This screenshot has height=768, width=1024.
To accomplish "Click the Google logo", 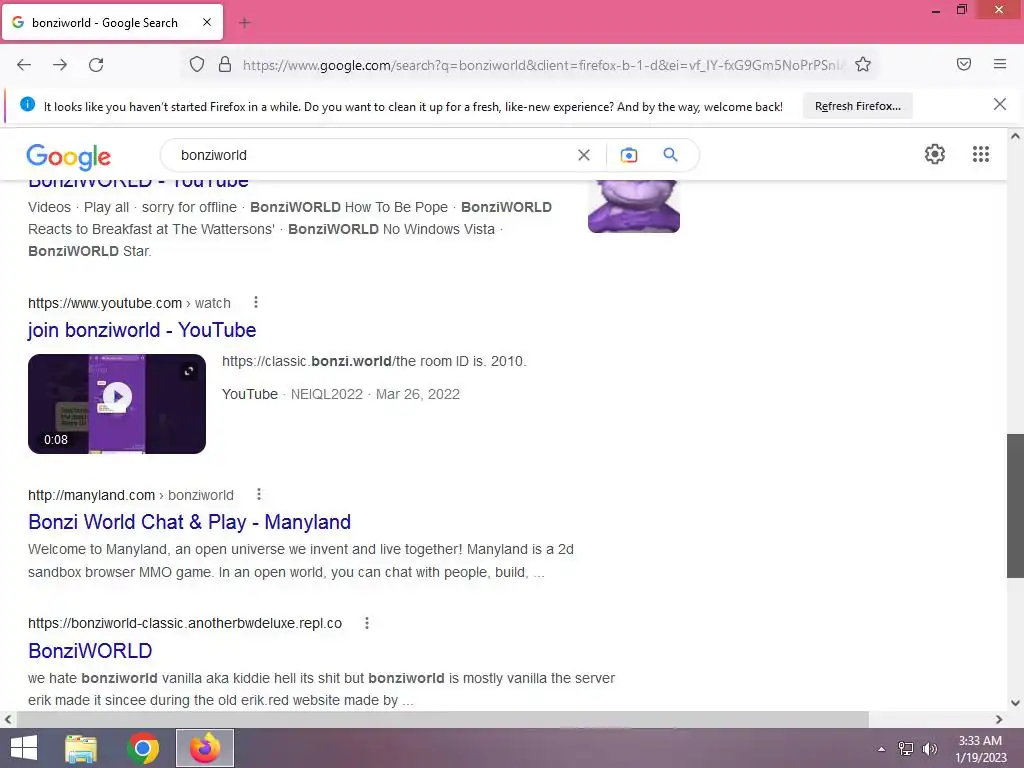I will point(69,156).
